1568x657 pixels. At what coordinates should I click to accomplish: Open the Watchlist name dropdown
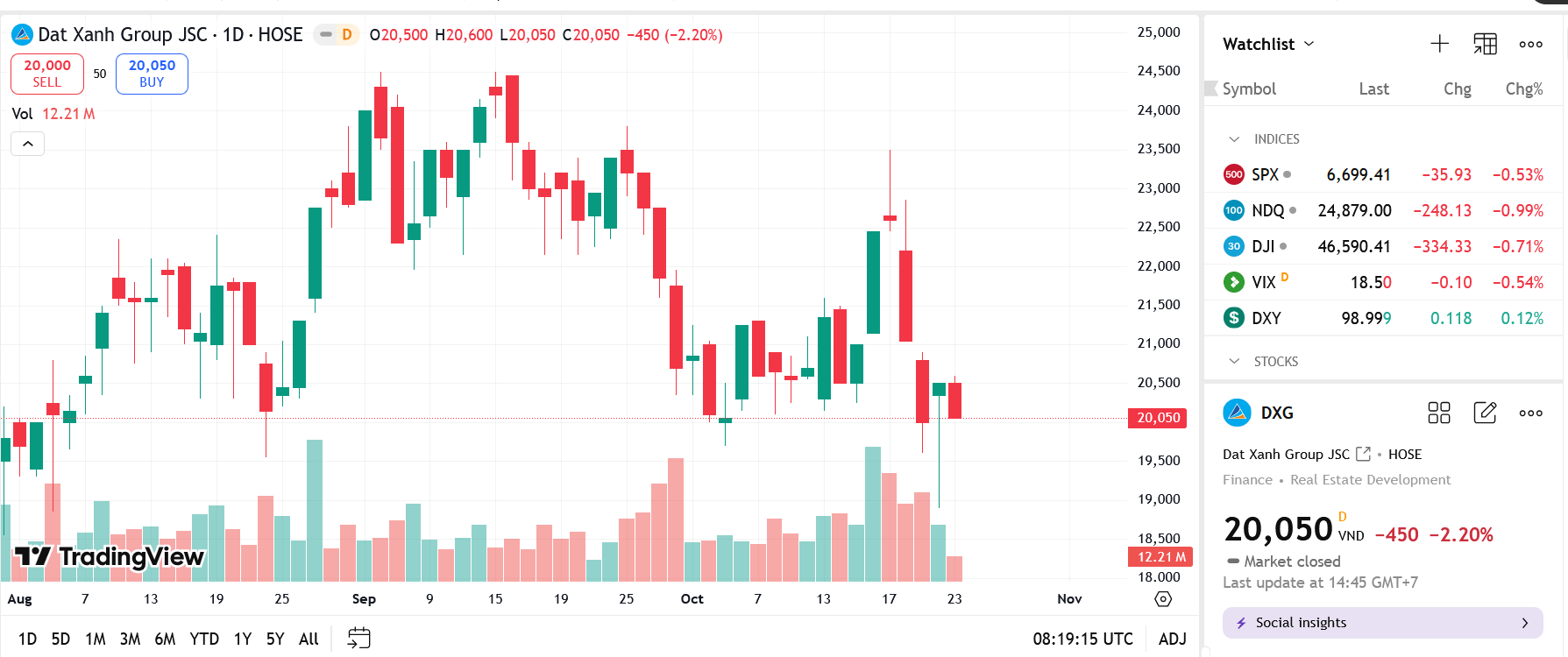pyautogui.click(x=1268, y=44)
